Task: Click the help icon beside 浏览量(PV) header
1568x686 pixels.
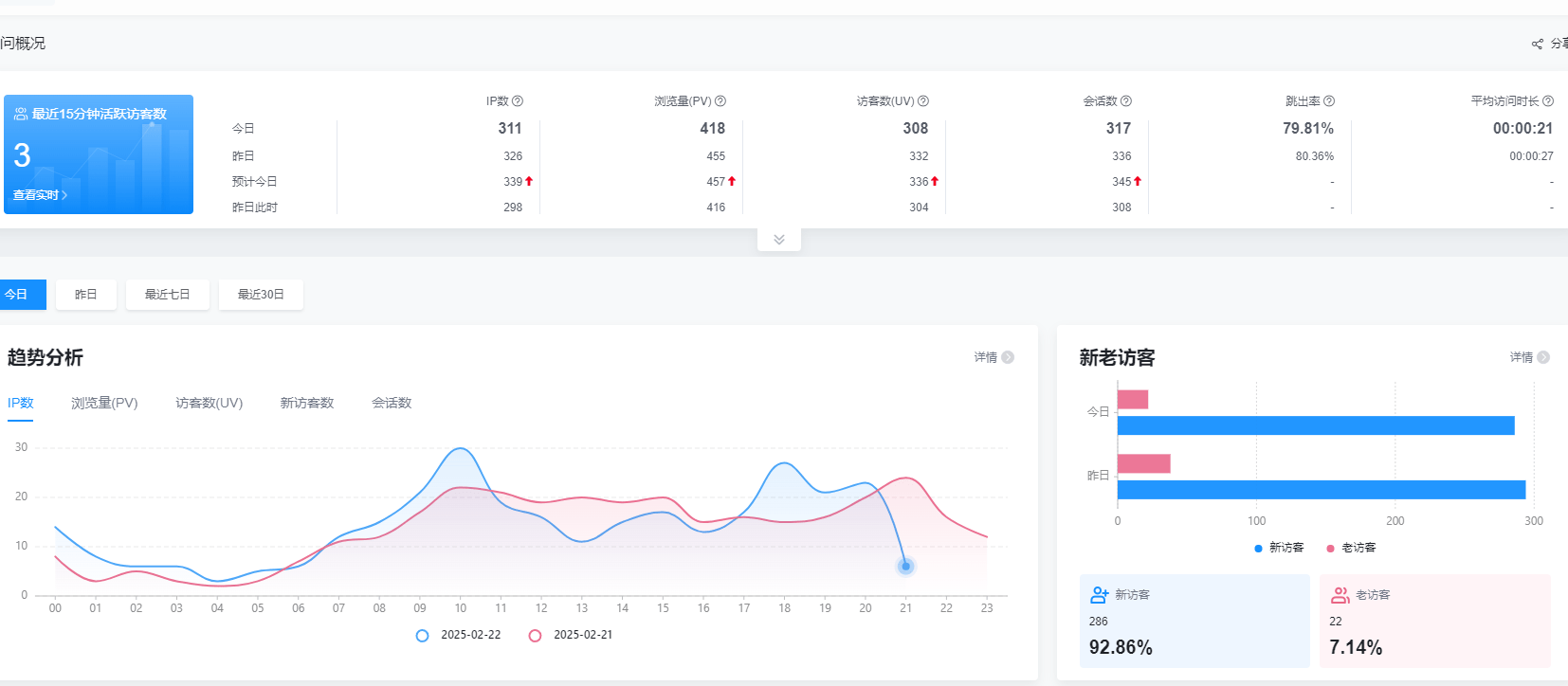Action: click(720, 101)
